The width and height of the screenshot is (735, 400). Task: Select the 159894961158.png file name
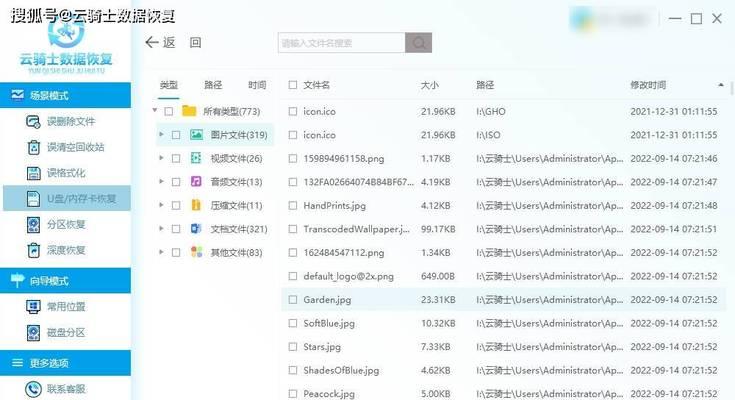pos(344,158)
